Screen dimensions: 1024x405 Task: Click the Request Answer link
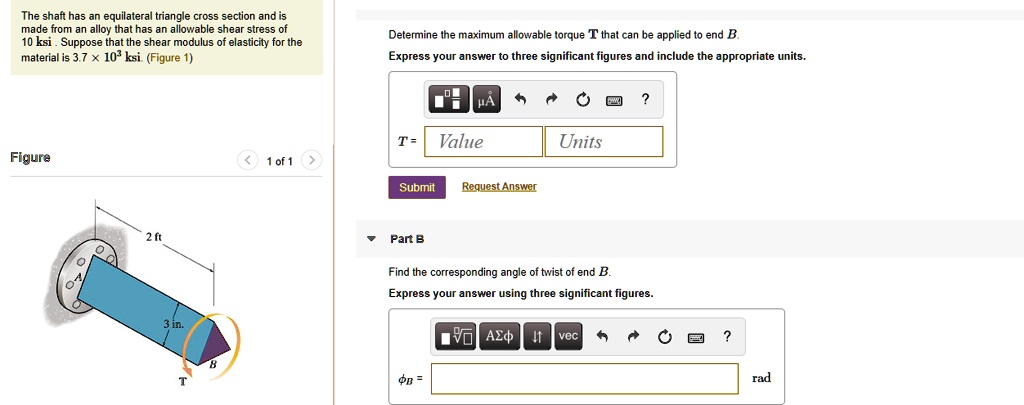(499, 187)
